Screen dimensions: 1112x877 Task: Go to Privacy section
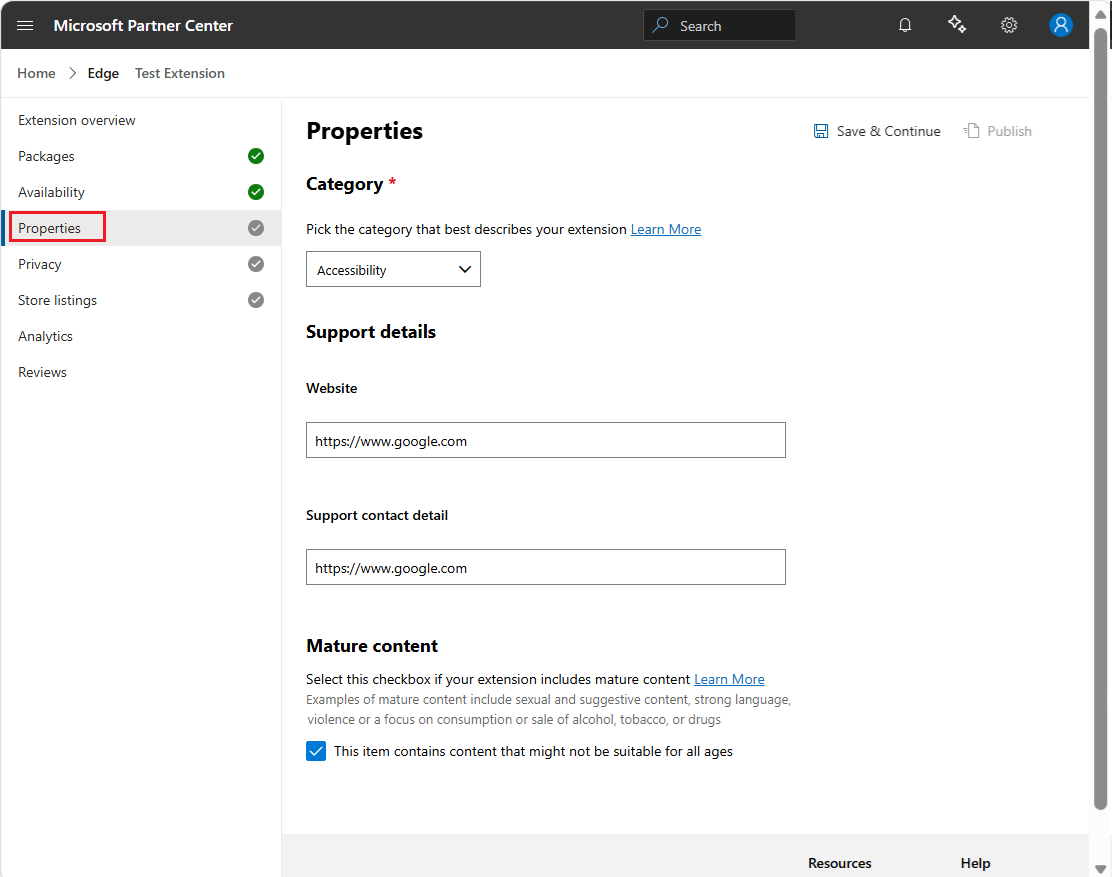click(x=40, y=264)
